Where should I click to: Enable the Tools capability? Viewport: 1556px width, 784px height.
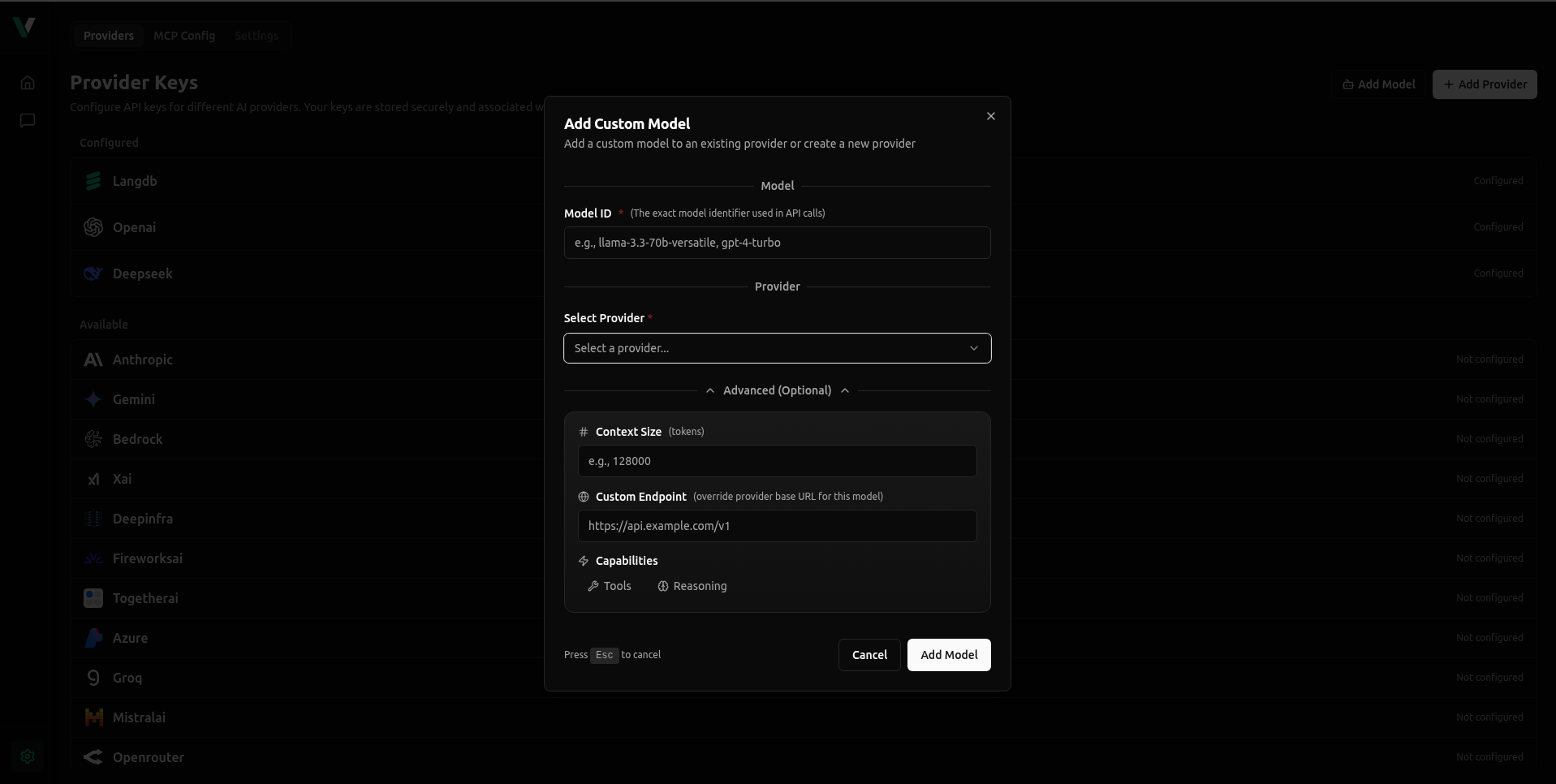tap(609, 586)
